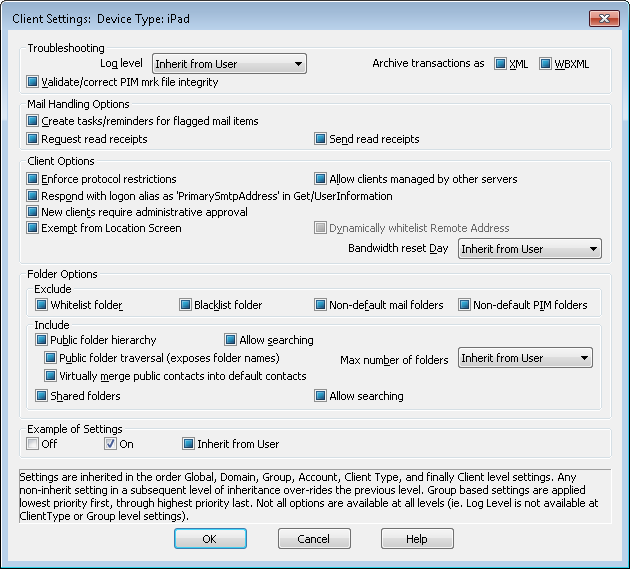Check New clients require administrative approval

click(33, 212)
